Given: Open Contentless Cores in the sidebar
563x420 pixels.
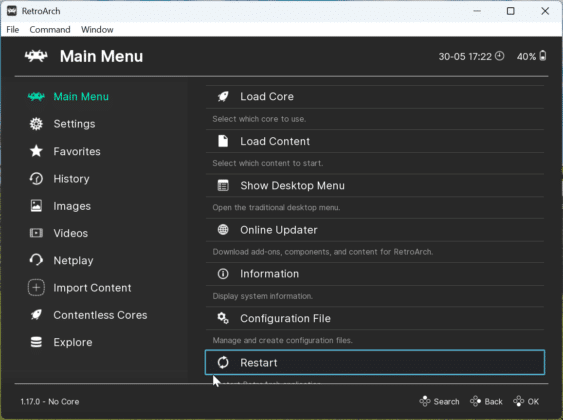Looking at the screenshot, I should click(x=100, y=315).
